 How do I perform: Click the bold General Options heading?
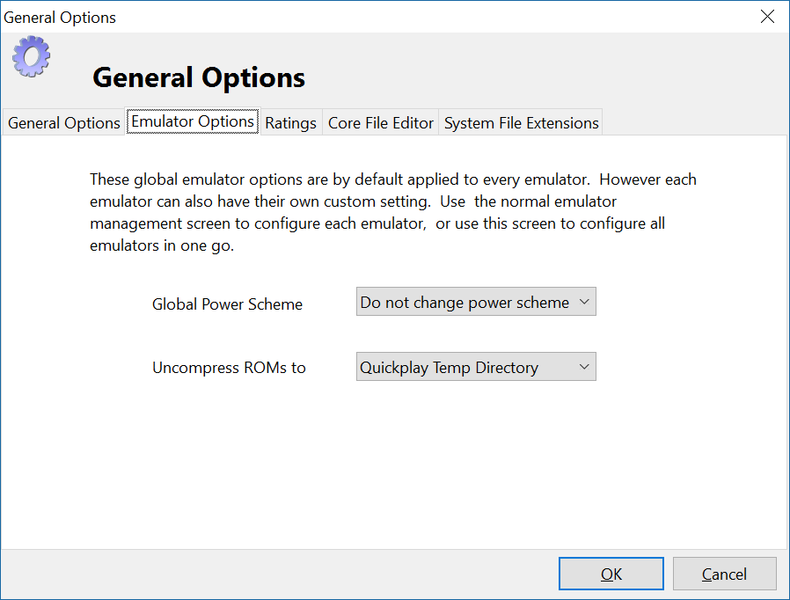[x=199, y=78]
